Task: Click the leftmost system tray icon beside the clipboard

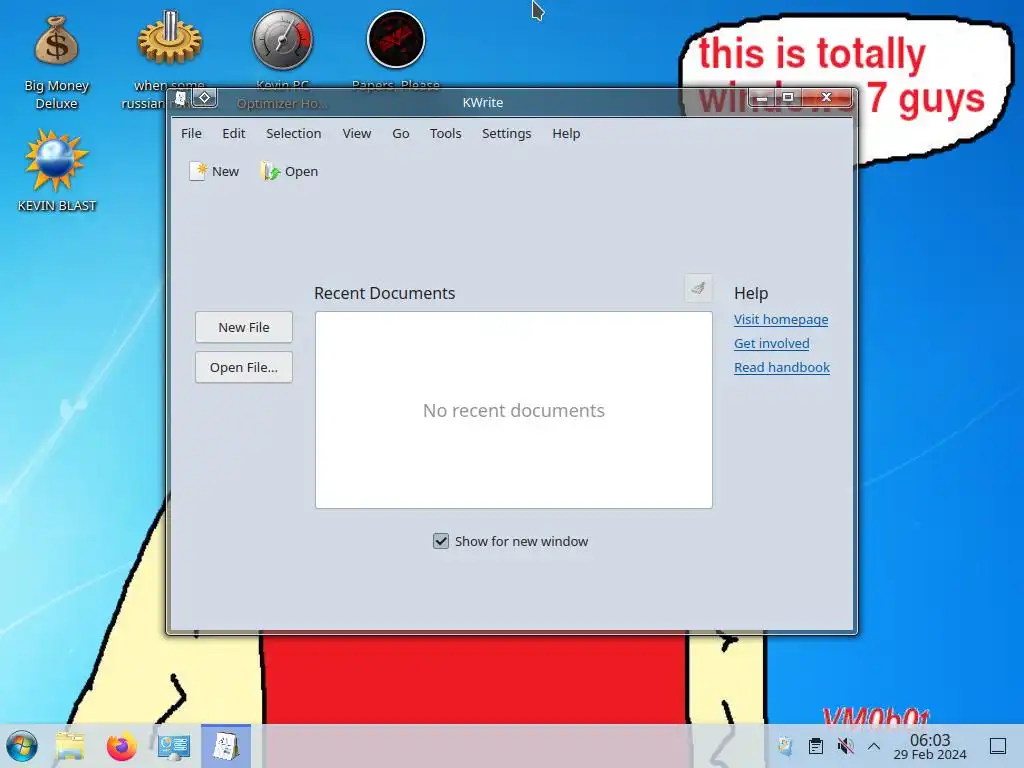Action: coord(786,746)
